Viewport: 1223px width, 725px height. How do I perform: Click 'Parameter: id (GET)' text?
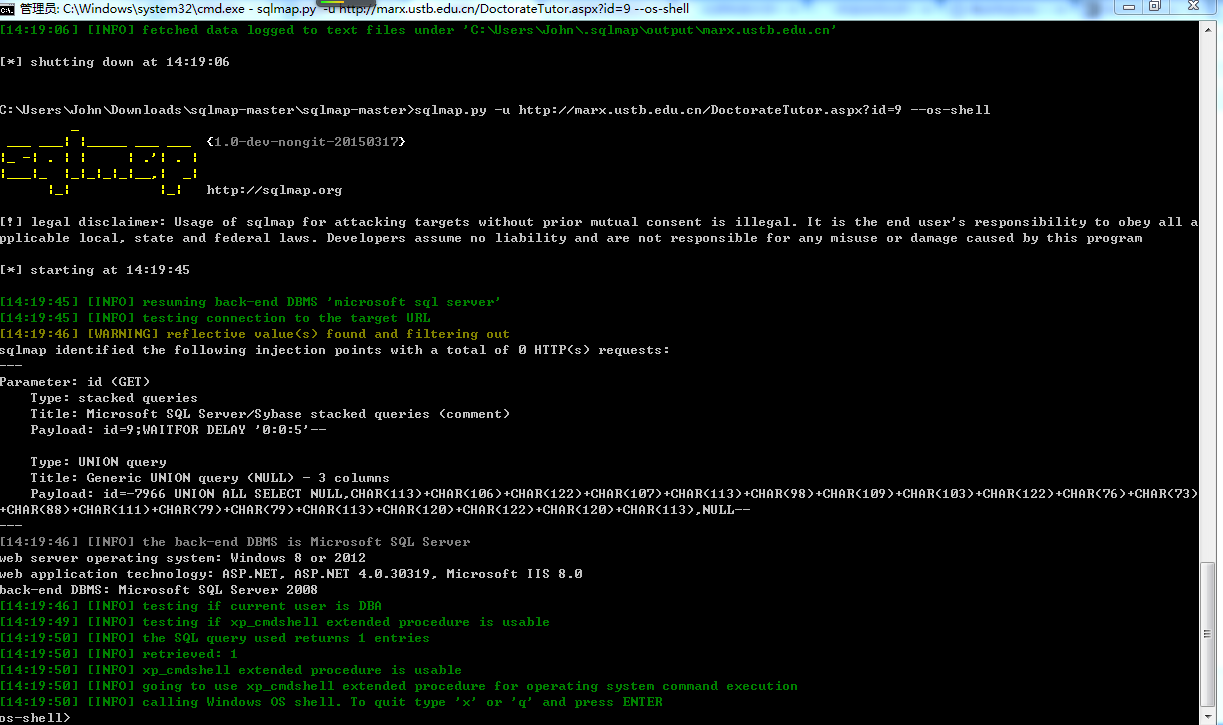pos(75,382)
